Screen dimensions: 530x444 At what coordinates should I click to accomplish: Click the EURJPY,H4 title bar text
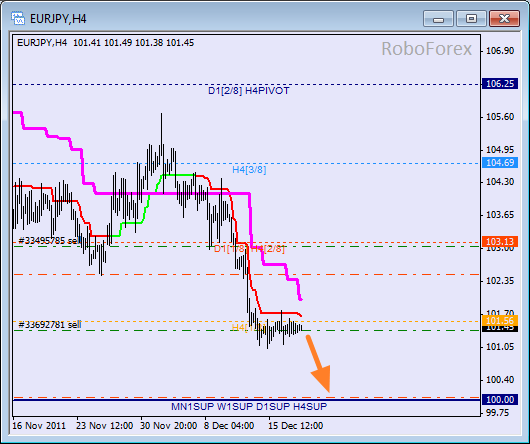coord(58,19)
